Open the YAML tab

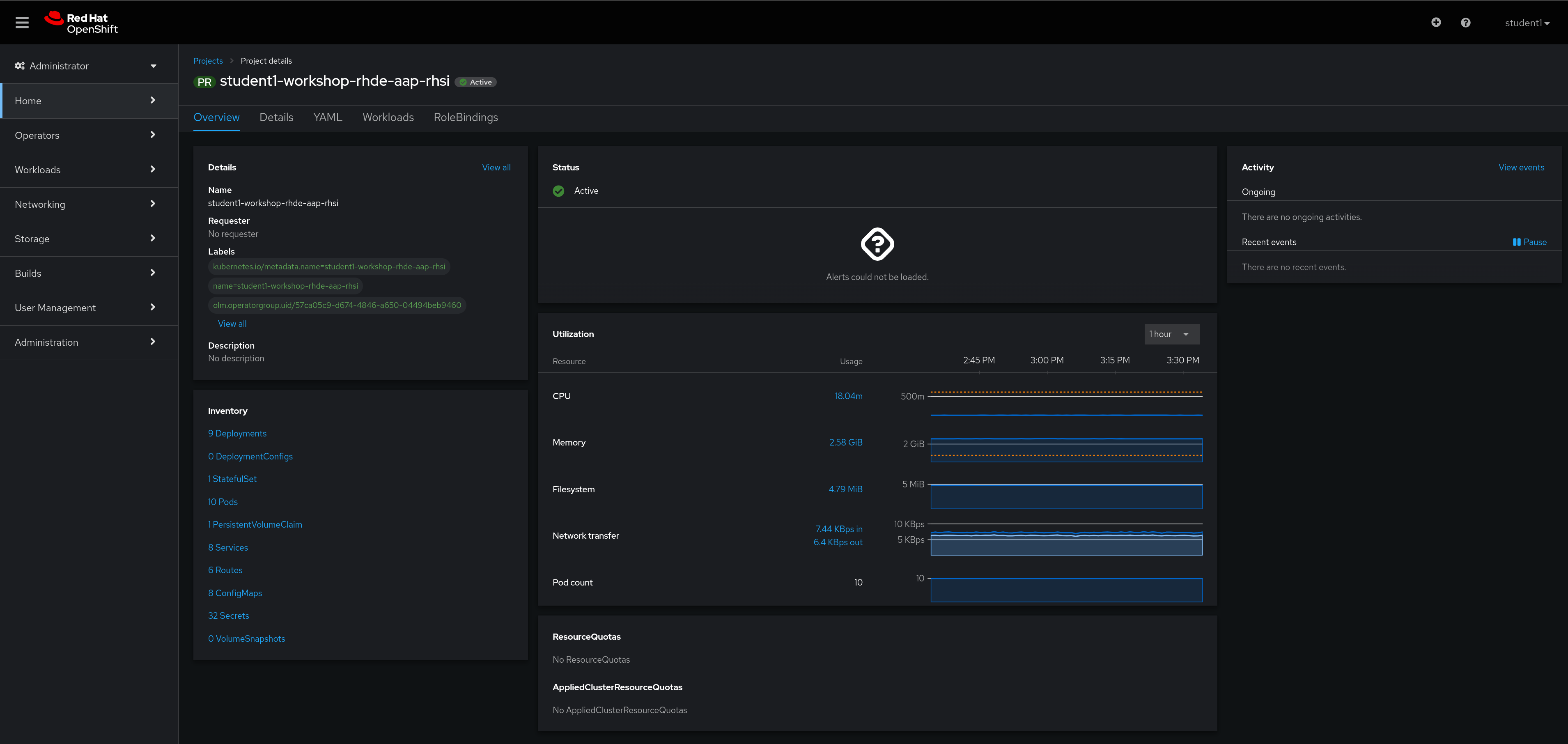click(328, 117)
